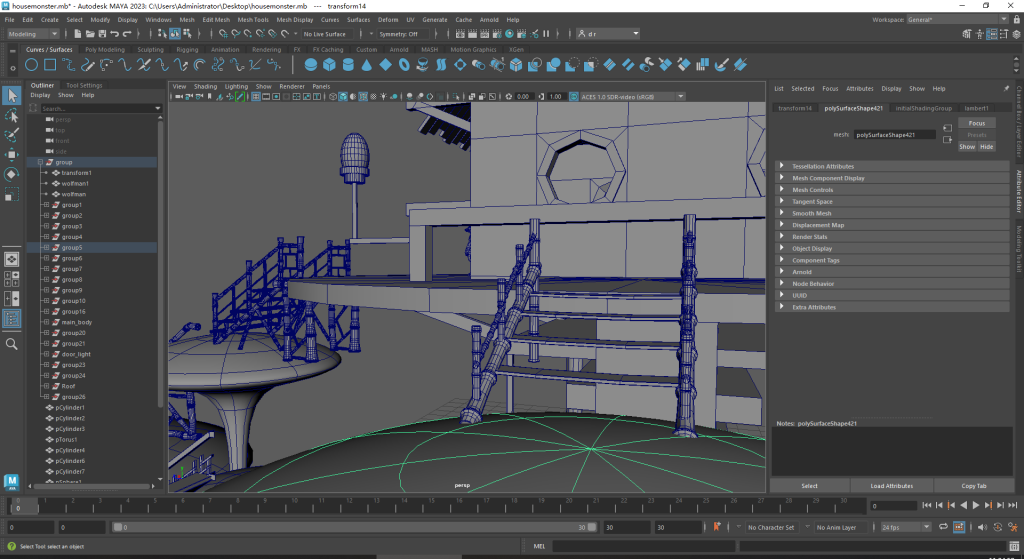1024x559 pixels.
Task: Create a NURBS sphere from the shelf
Action: coord(311,65)
